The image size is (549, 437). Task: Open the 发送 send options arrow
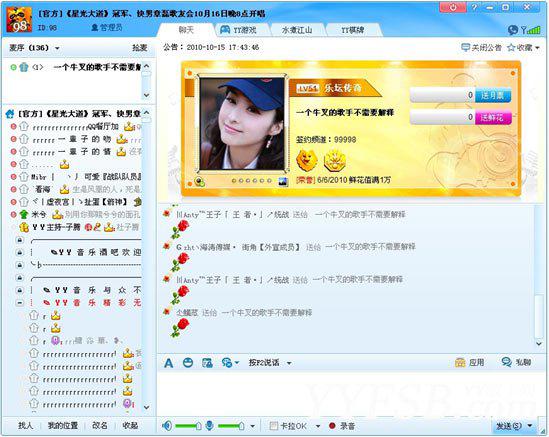click(530, 426)
